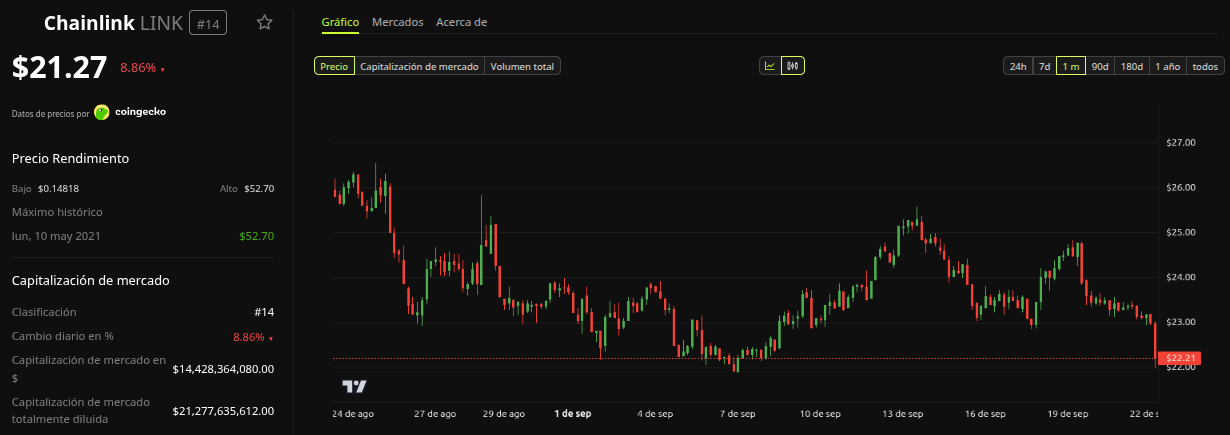This screenshot has width=1230, height=435.
Task: Set chart range to 1 m
Action: [1071, 66]
